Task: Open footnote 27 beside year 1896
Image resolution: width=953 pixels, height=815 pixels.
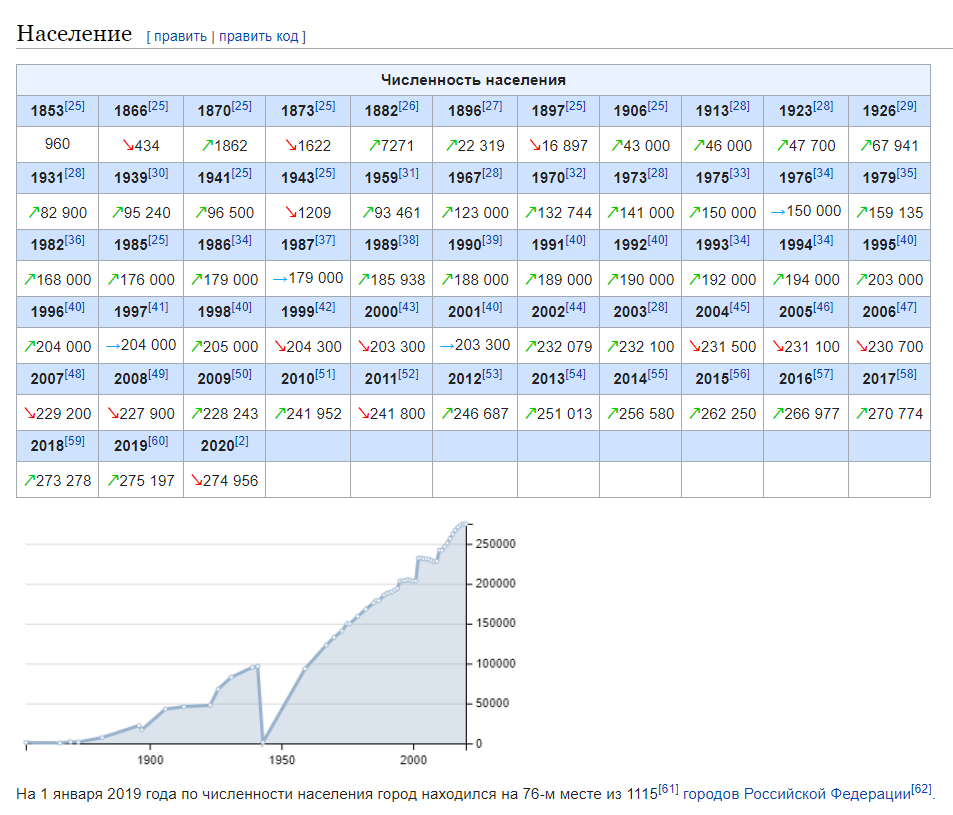Action: pos(492,106)
